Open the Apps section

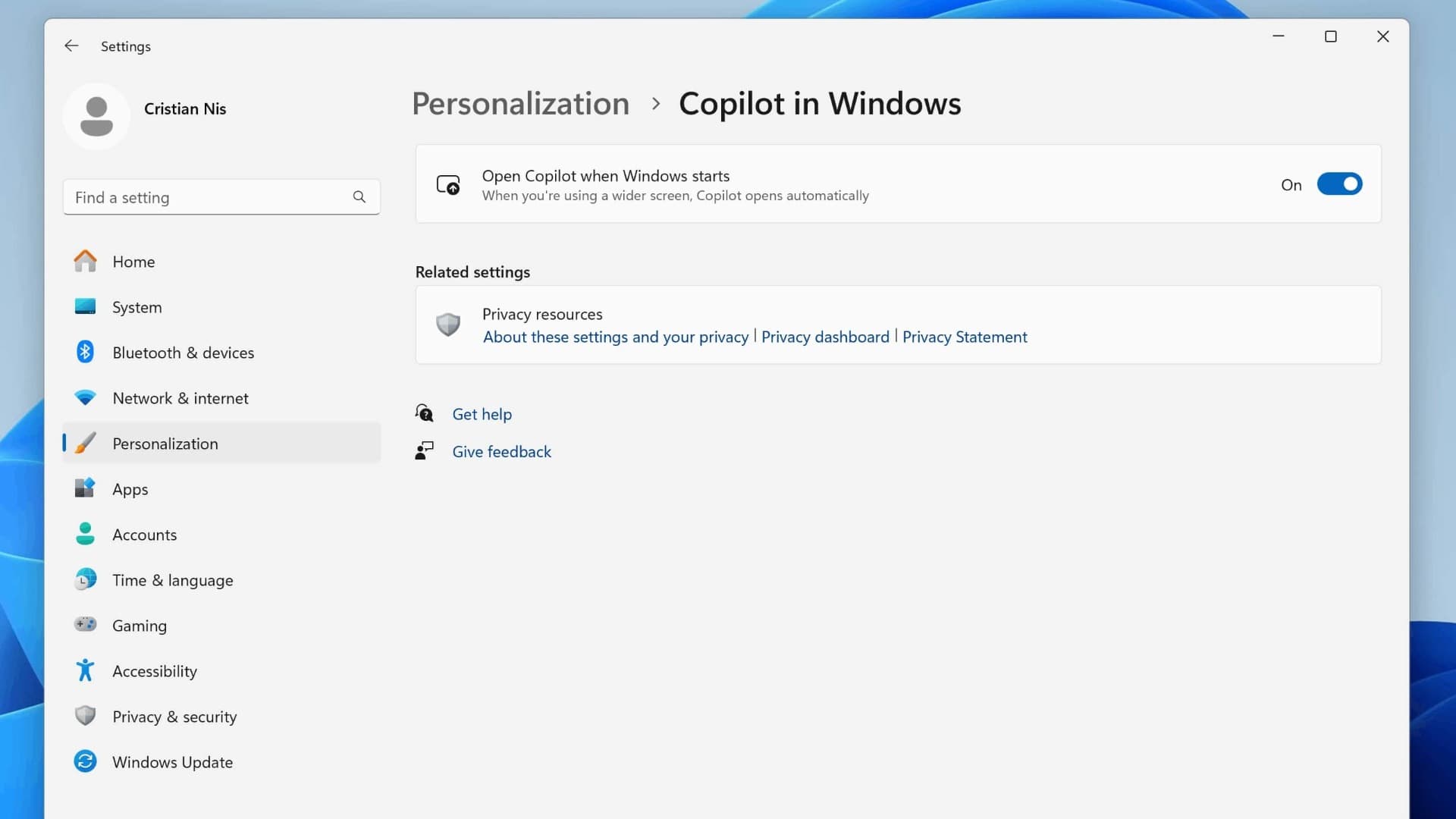tap(130, 488)
